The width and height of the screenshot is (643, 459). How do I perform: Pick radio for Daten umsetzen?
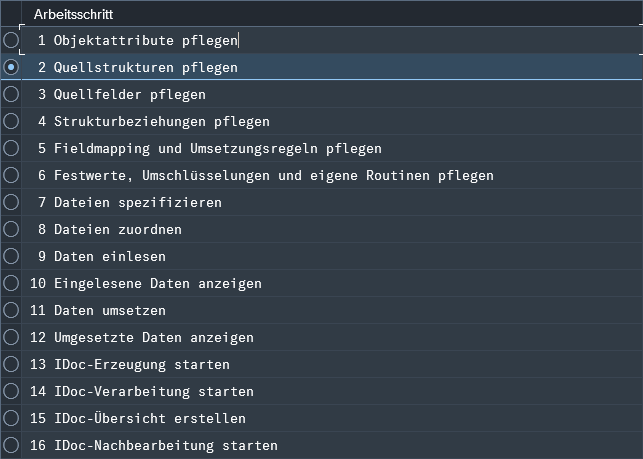coord(11,310)
